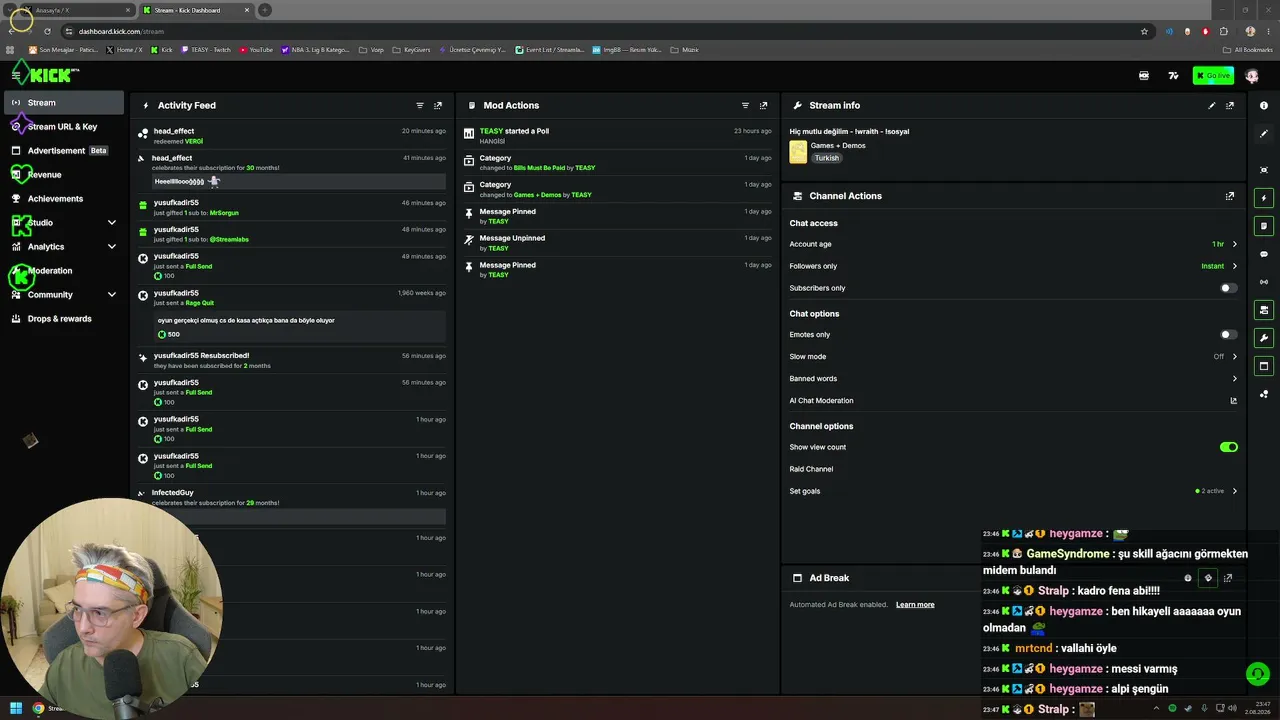Open TEASY - Twitch bookmark
Image resolution: width=1280 pixels, height=720 pixels.
click(205, 50)
